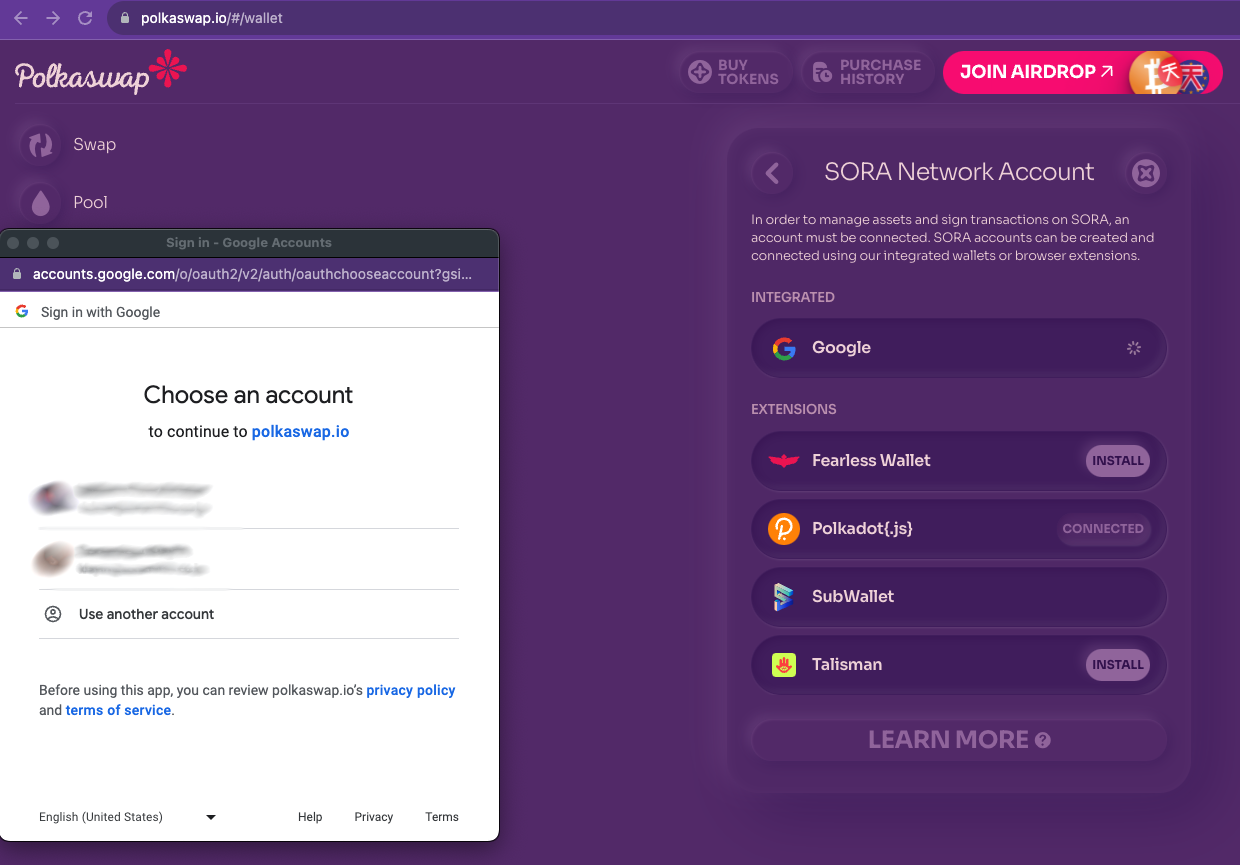Click the second account avatar

point(53,560)
